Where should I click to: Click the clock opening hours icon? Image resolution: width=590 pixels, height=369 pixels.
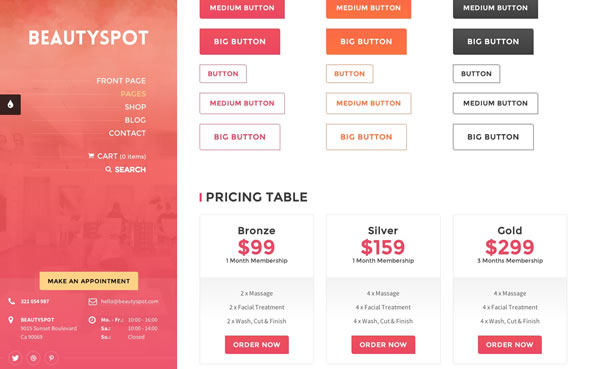(x=92, y=320)
